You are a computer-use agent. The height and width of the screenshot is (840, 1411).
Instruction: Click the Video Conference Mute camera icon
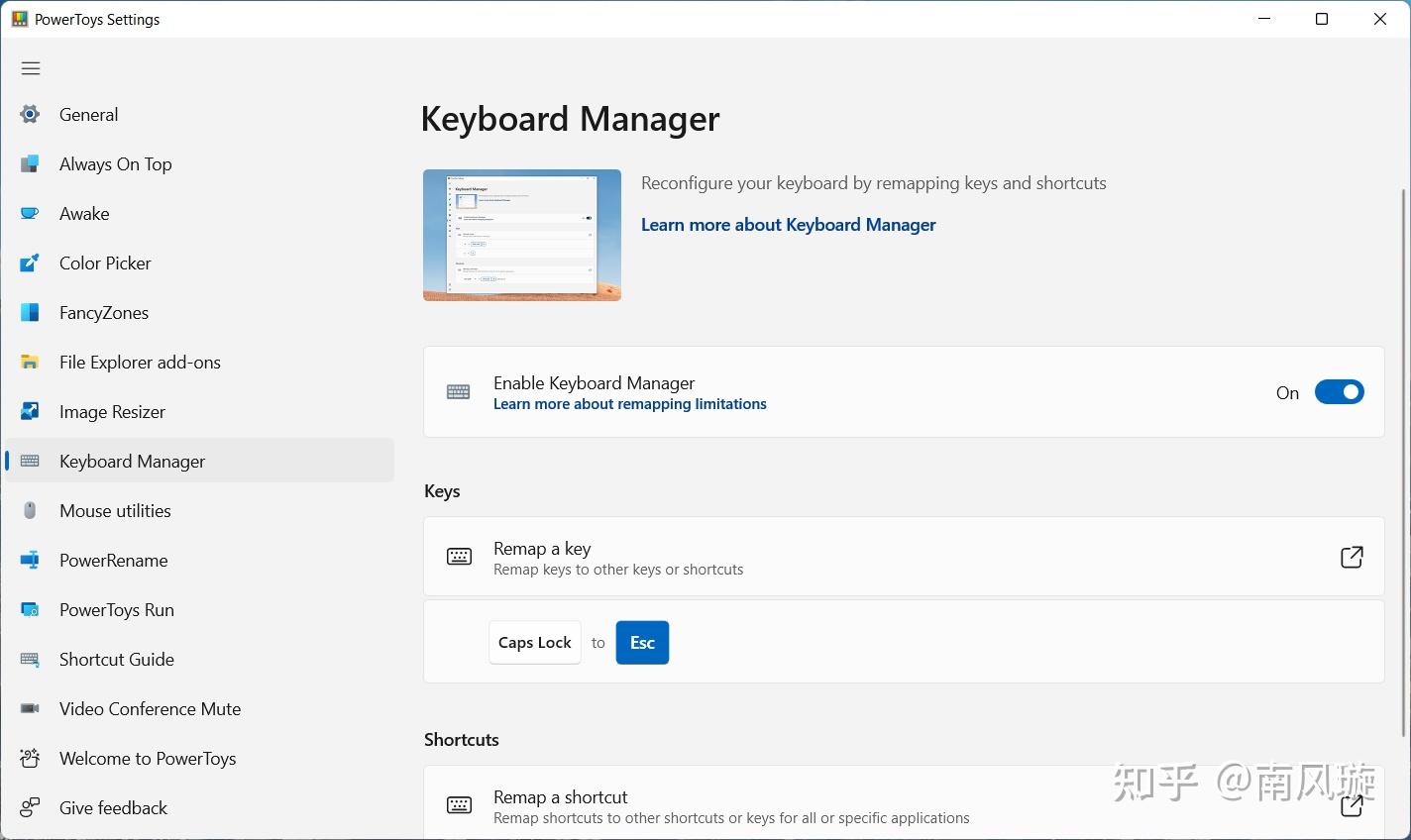30,709
